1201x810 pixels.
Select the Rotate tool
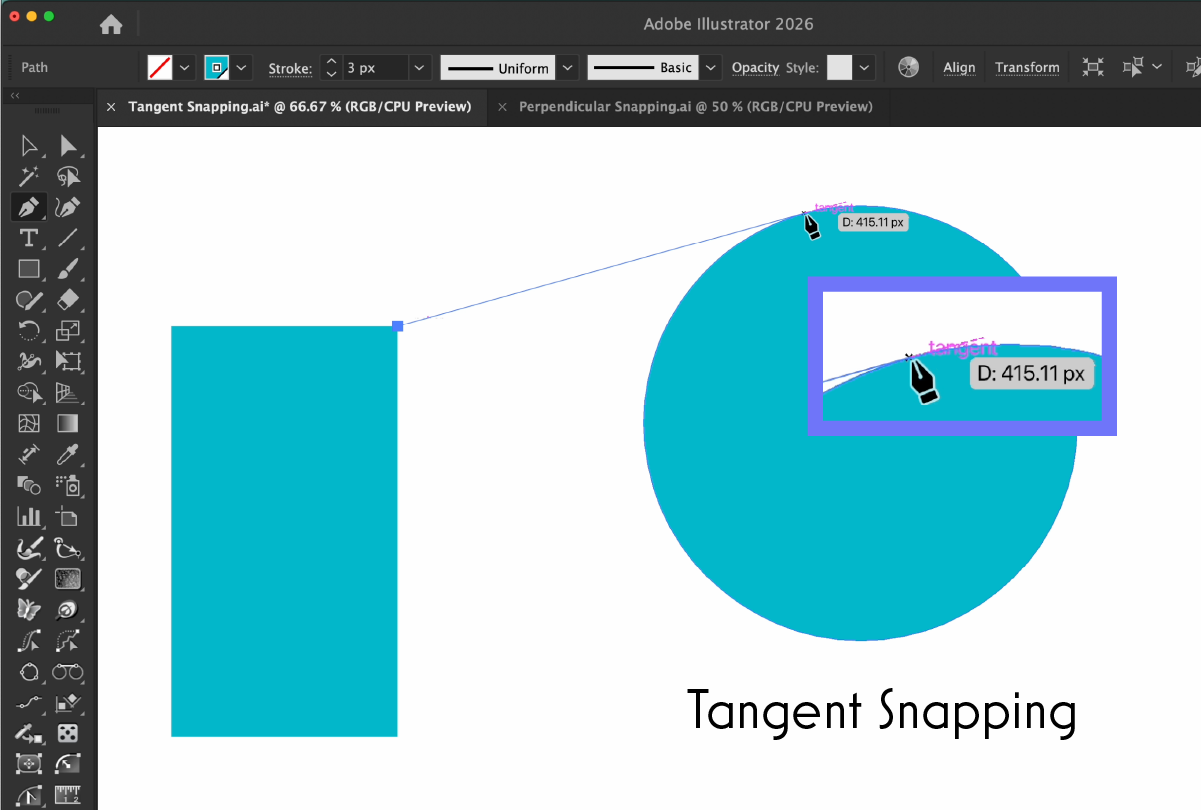point(29,330)
